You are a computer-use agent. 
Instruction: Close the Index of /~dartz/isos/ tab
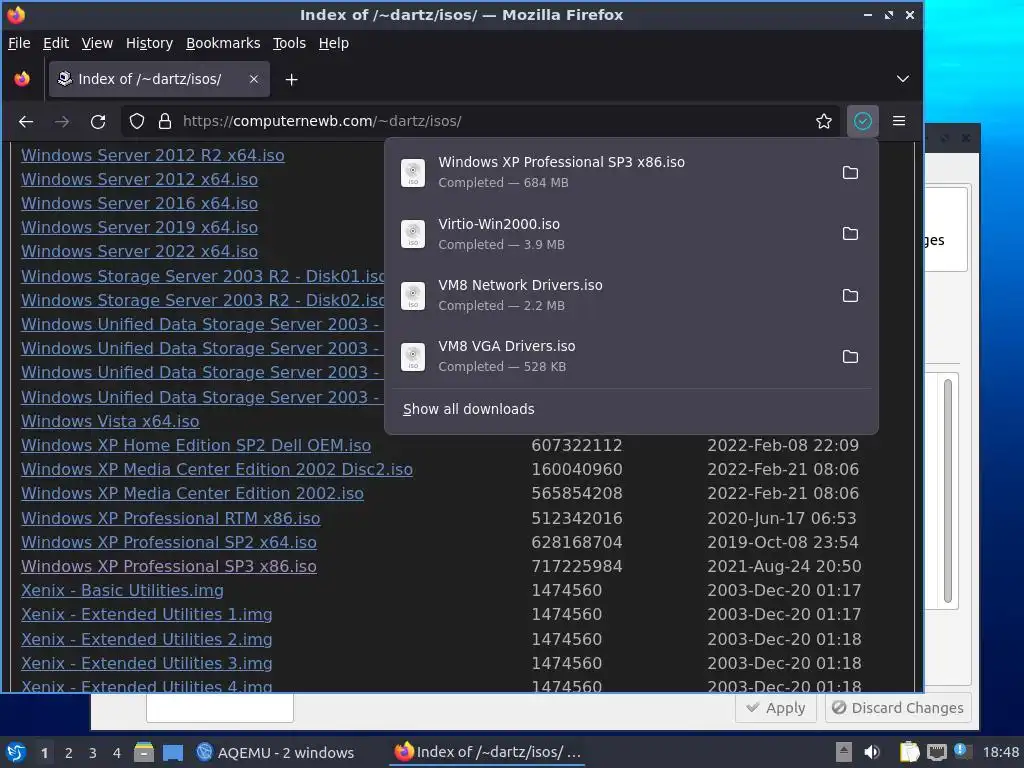[254, 79]
